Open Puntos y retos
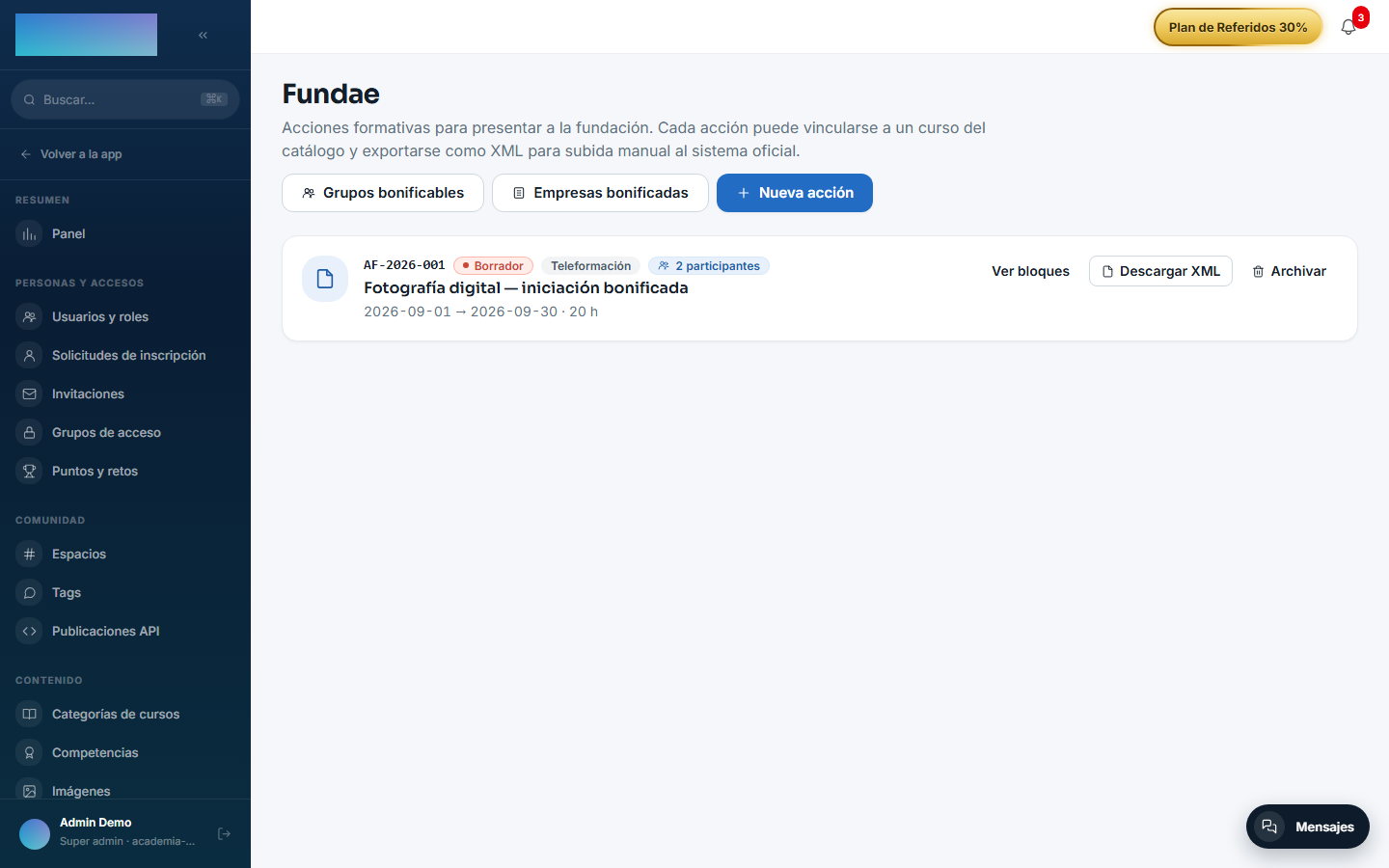 coord(125,472)
